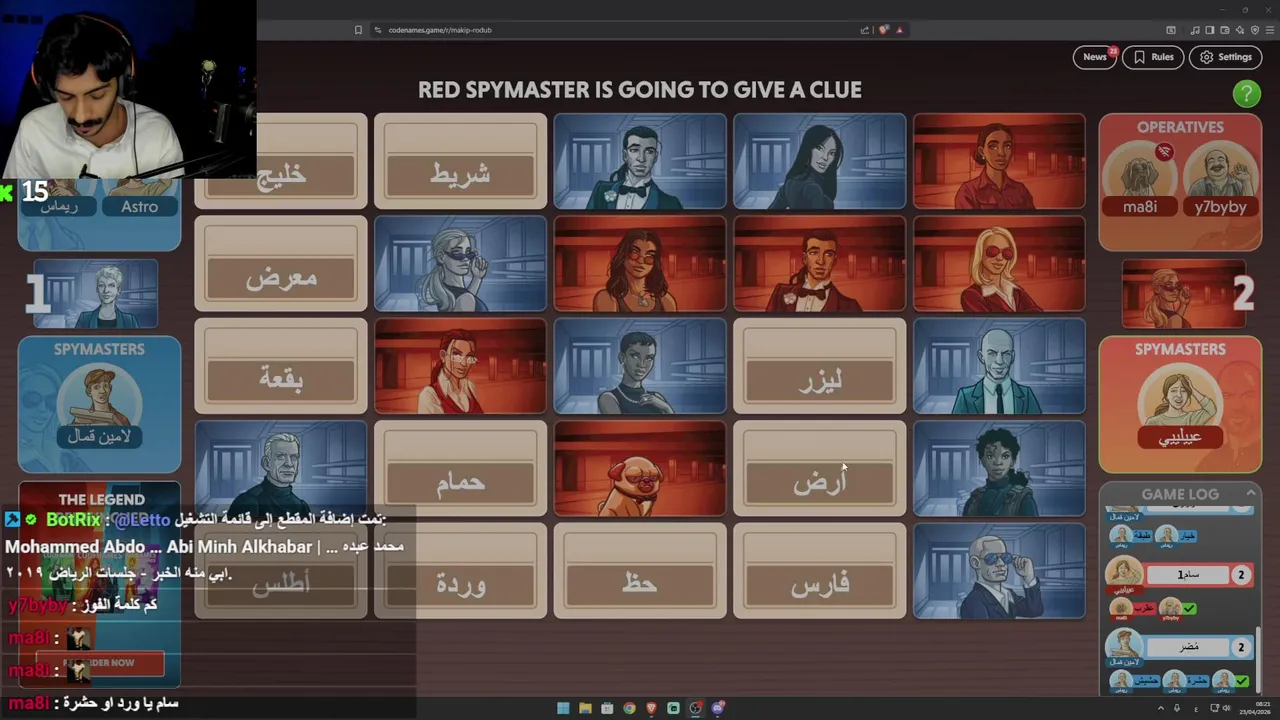Click the green question mark help icon
The width and height of the screenshot is (1280, 720).
click(x=1246, y=94)
